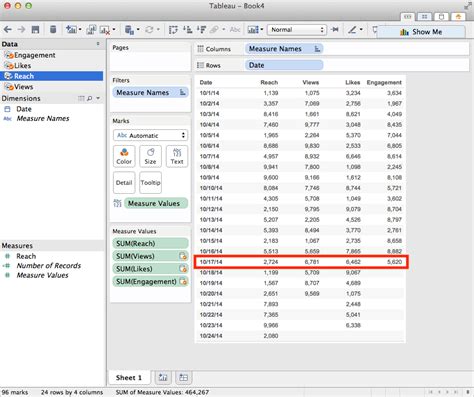Click the Detail button on the Marks card
474x397 pixels.
tap(124, 183)
